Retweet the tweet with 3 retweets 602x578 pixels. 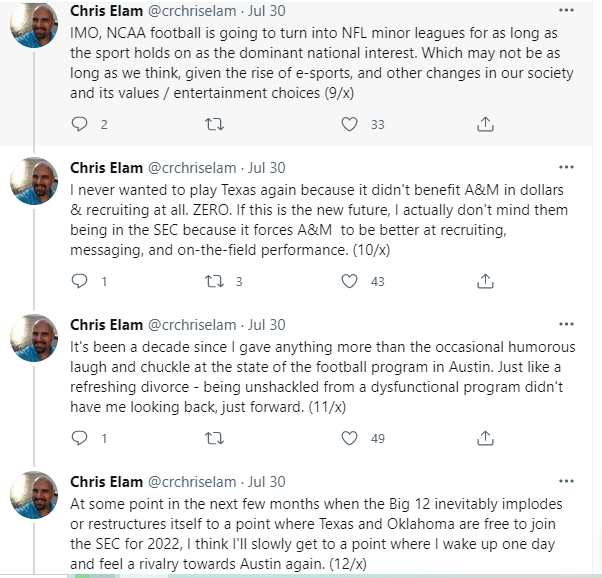pos(213,282)
